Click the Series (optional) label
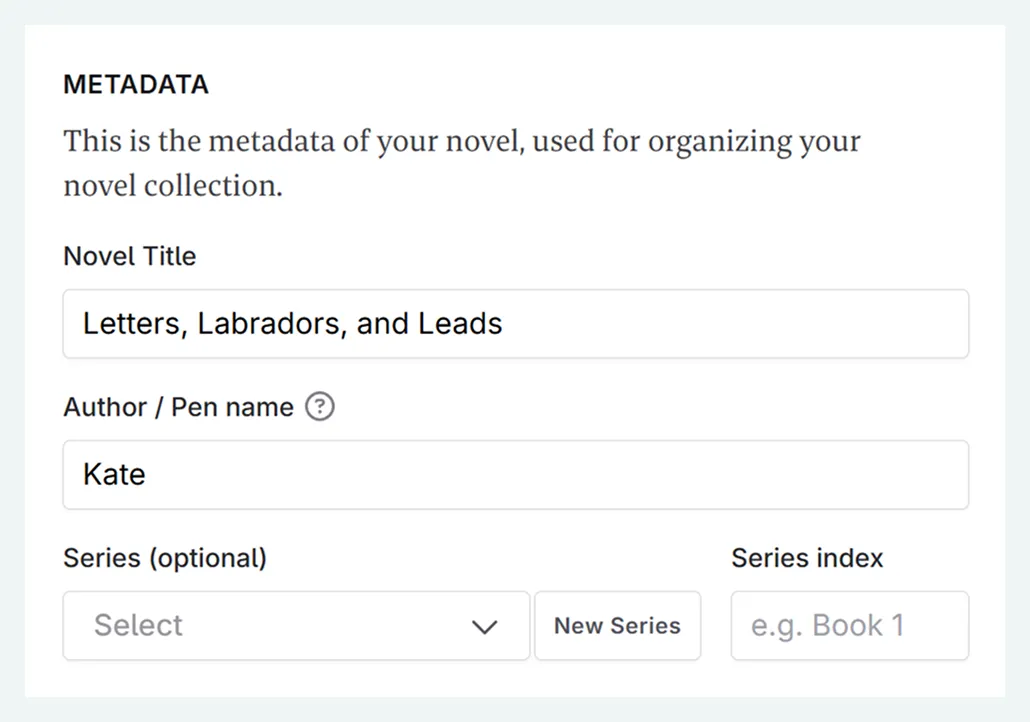Viewport: 1030px width, 722px height. tap(165, 558)
